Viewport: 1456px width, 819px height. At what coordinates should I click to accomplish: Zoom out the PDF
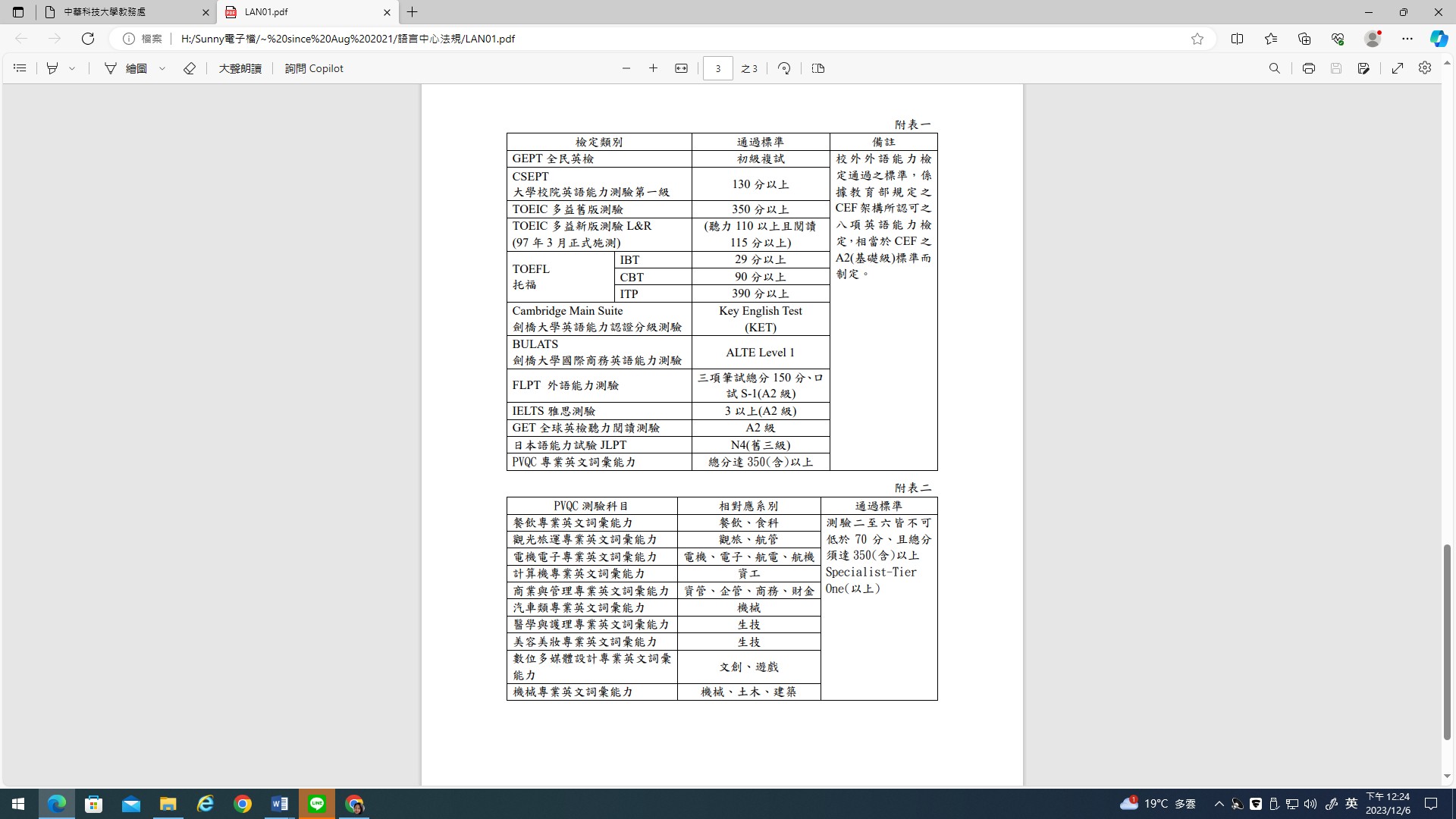pos(626,68)
